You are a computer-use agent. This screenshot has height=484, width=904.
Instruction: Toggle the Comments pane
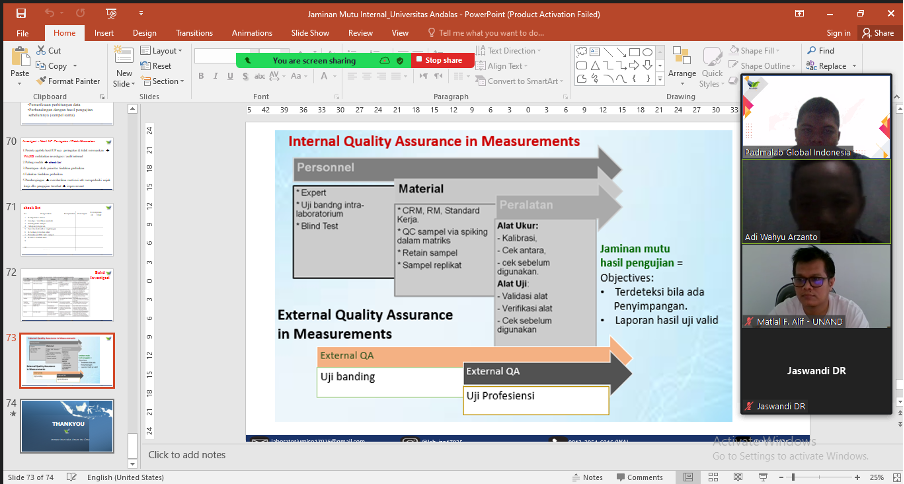coord(638,477)
